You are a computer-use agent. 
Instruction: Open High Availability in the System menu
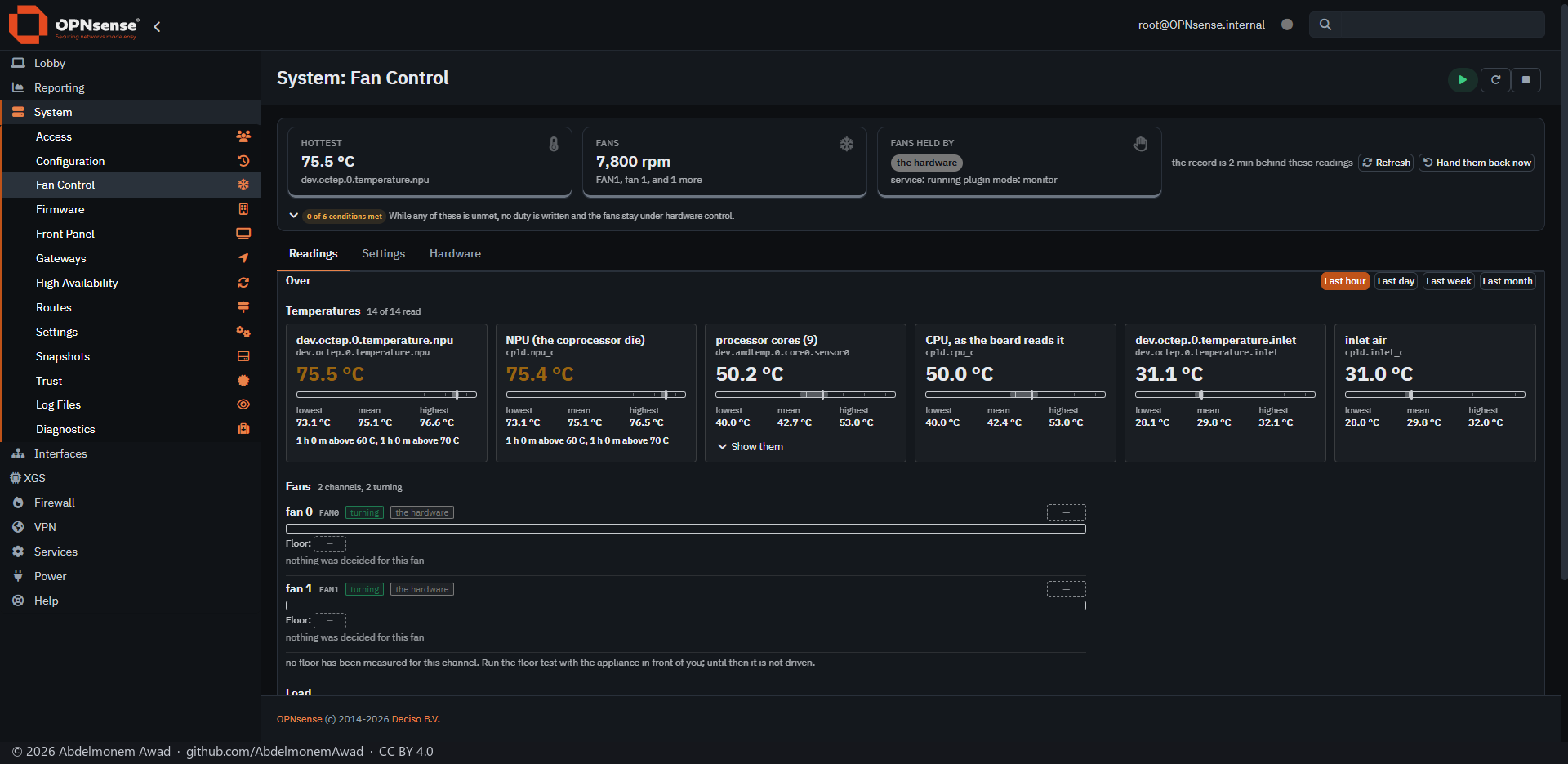point(131,283)
